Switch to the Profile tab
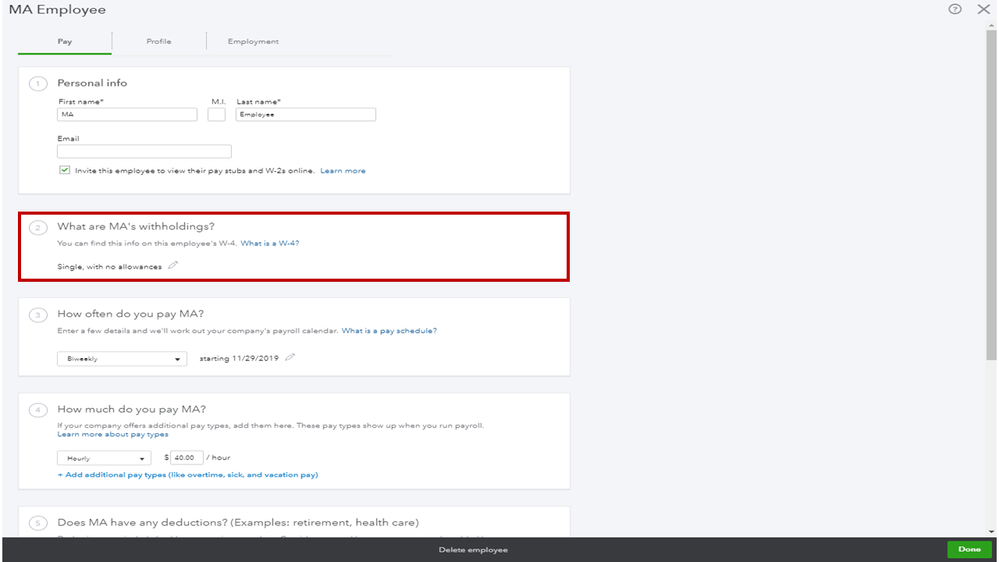999x562 pixels. (159, 41)
